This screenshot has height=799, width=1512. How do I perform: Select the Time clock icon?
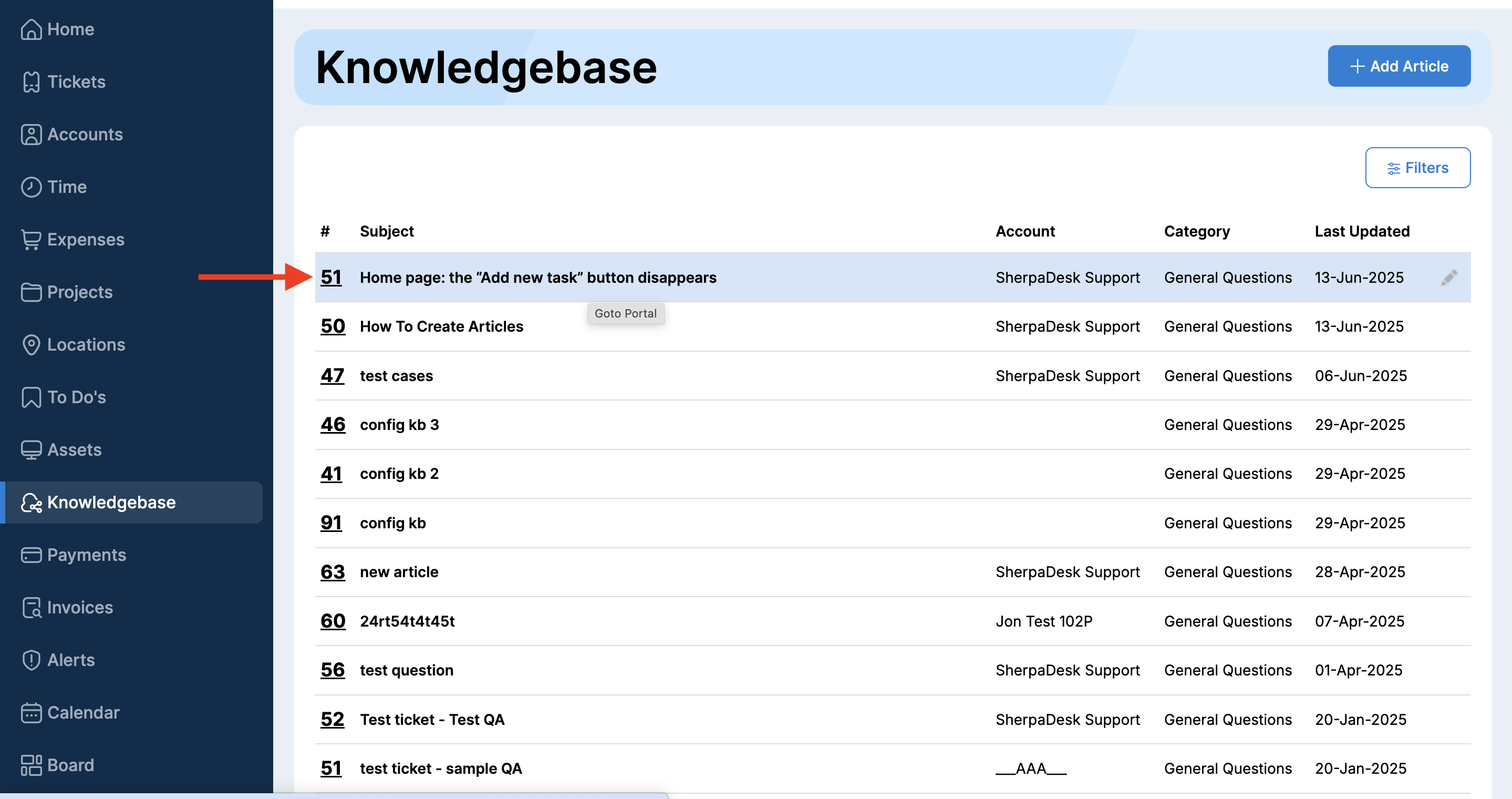point(31,187)
